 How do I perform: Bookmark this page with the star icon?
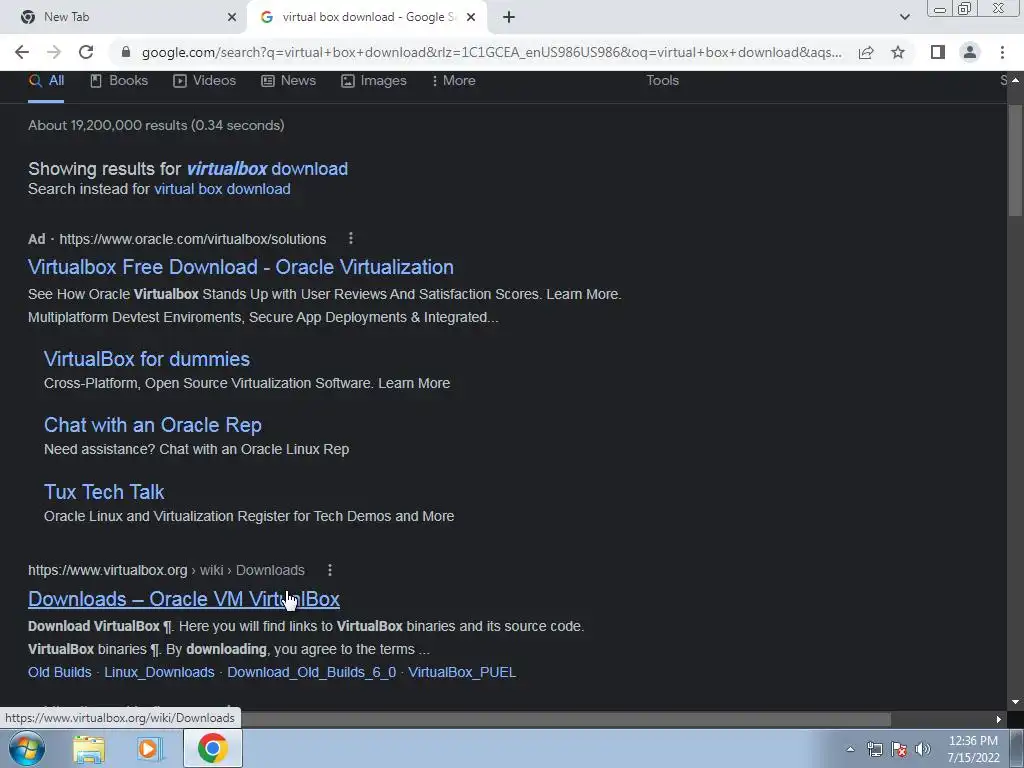click(898, 52)
